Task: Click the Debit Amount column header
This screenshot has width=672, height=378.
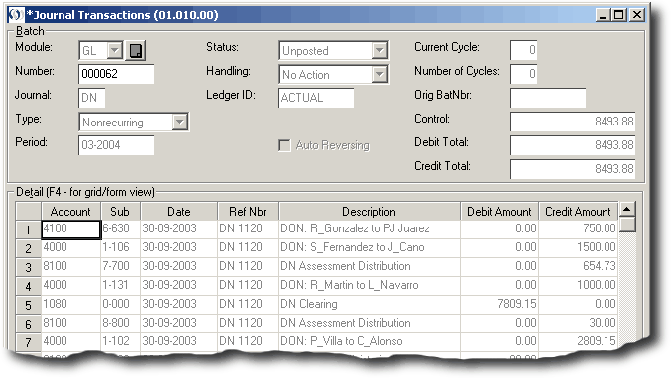Action: coord(499,212)
